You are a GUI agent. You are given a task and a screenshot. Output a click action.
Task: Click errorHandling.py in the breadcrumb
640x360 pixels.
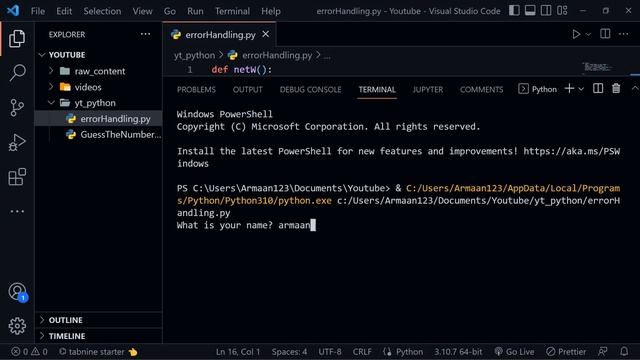(x=276, y=56)
